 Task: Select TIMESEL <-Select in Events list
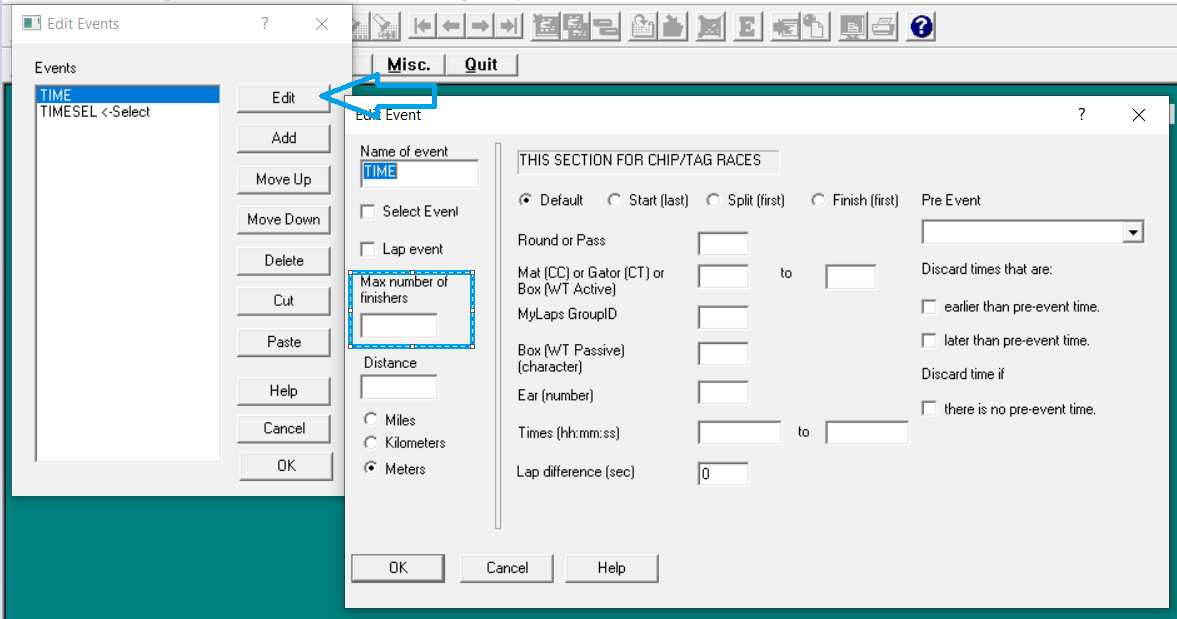coord(128,112)
